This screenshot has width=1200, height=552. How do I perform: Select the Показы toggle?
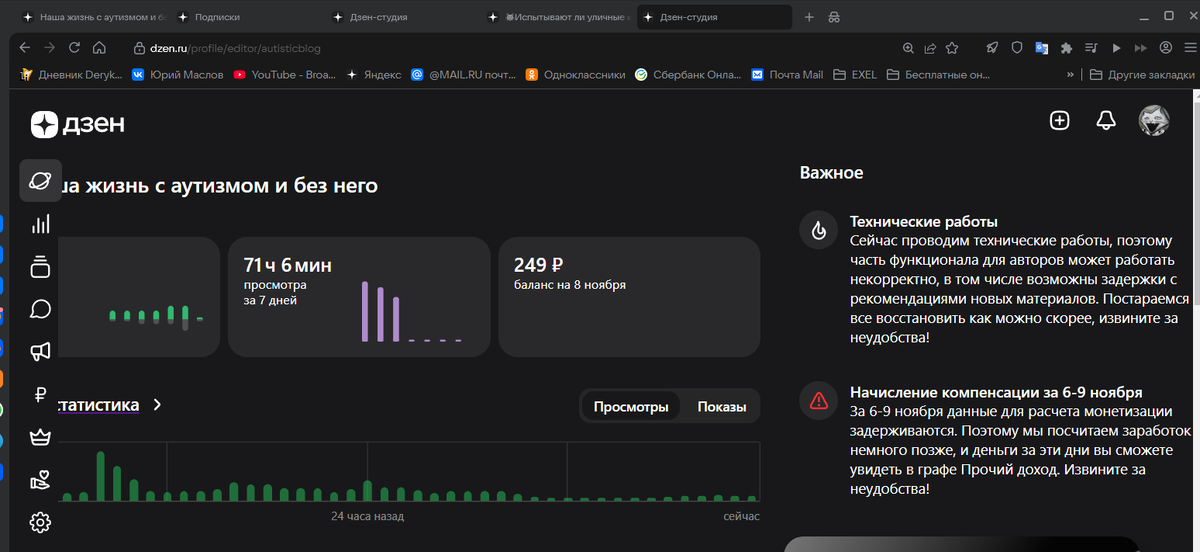(x=722, y=407)
